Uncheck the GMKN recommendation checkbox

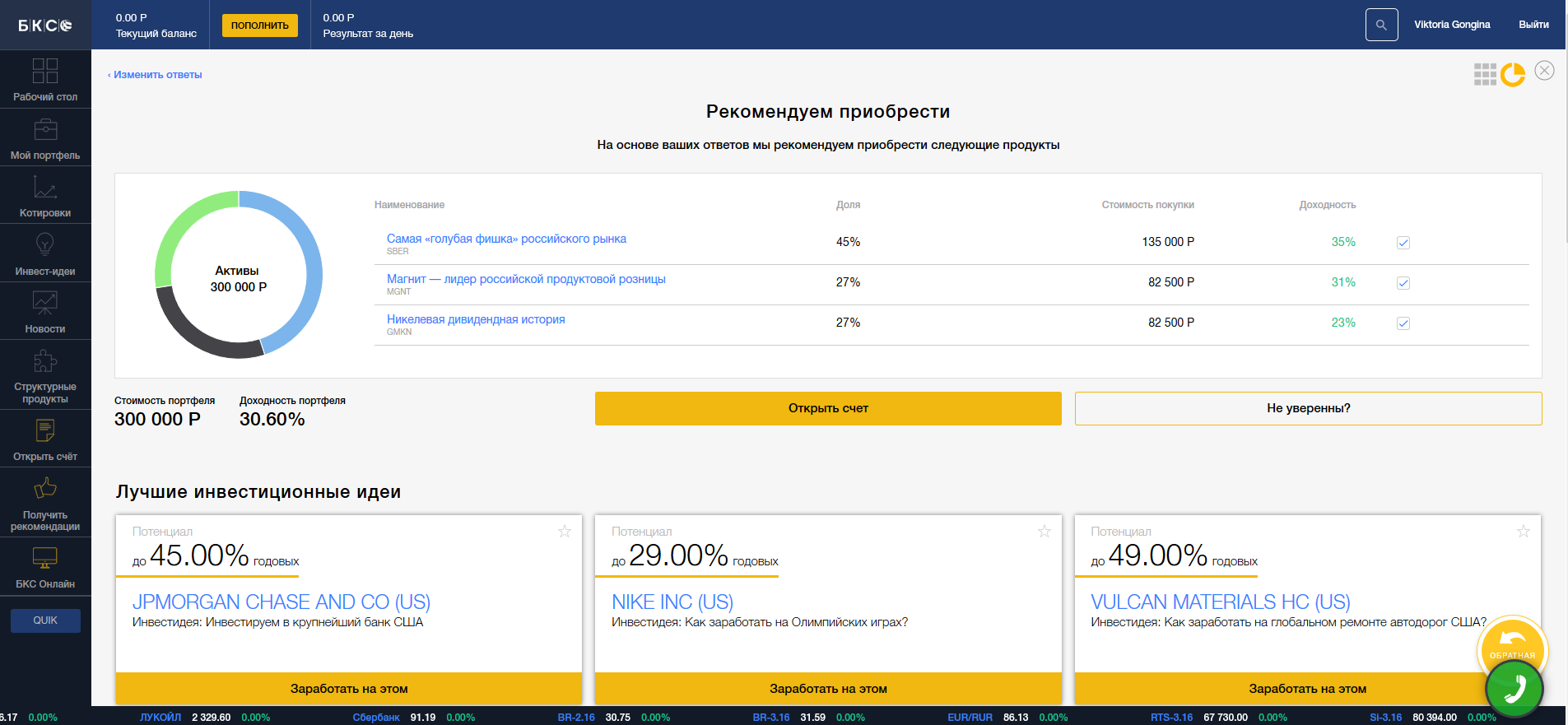pos(1403,323)
